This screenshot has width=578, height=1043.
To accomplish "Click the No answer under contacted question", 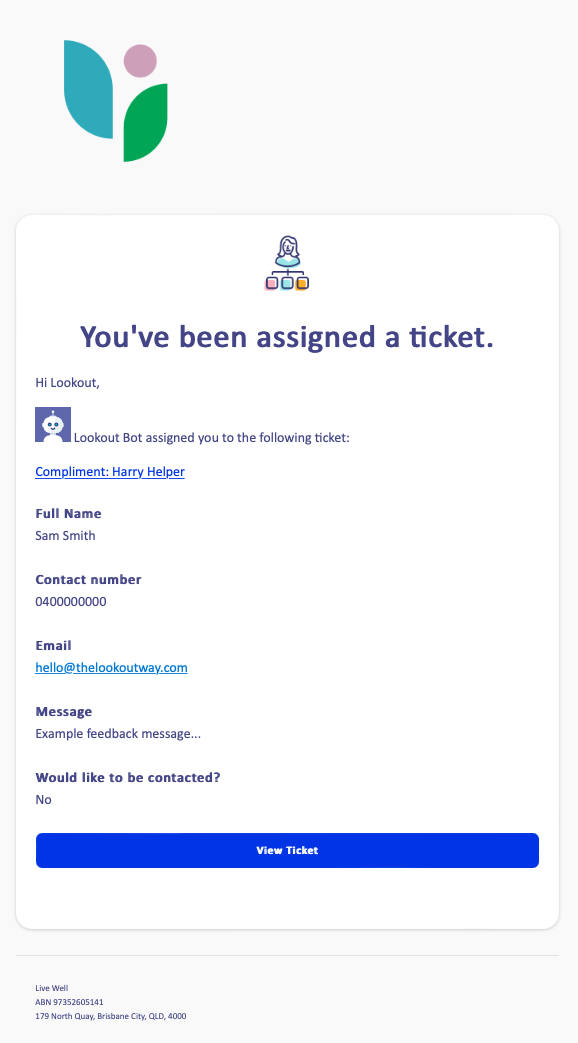I will tap(43, 800).
